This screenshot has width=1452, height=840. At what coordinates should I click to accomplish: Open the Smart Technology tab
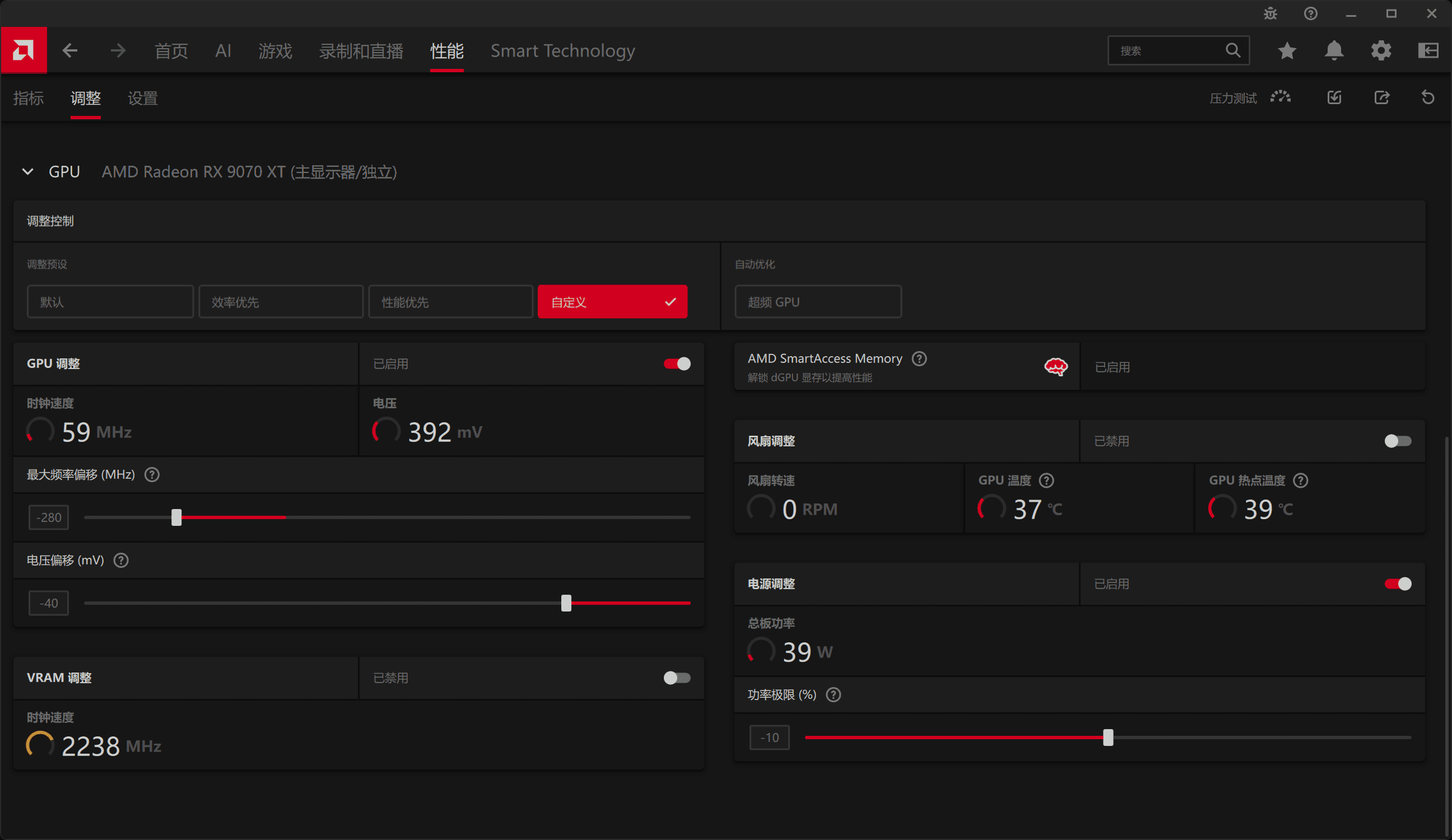point(563,51)
